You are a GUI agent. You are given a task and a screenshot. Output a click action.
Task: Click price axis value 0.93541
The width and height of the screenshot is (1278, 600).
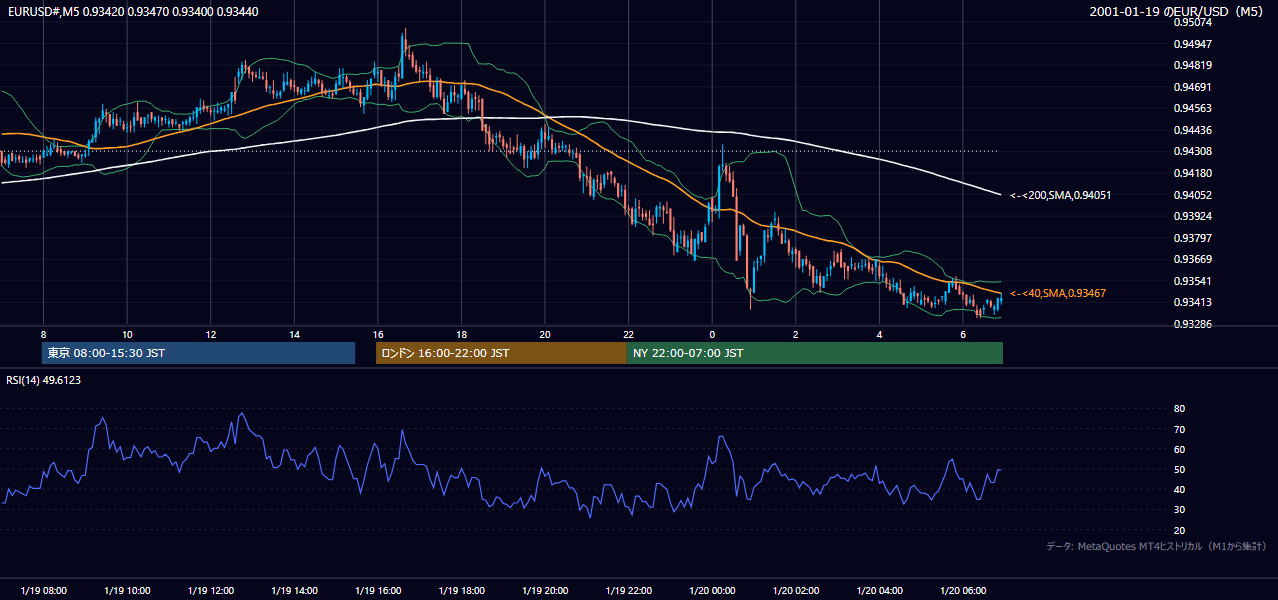pos(1192,281)
